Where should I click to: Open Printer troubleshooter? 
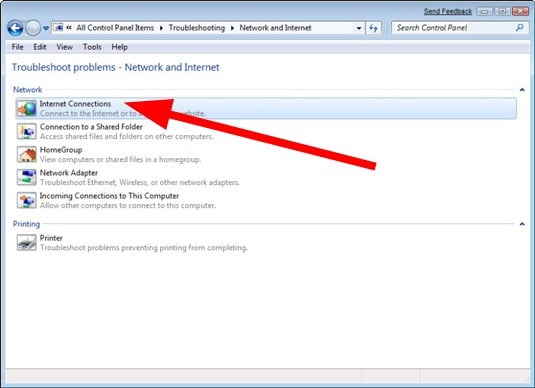tap(51, 238)
